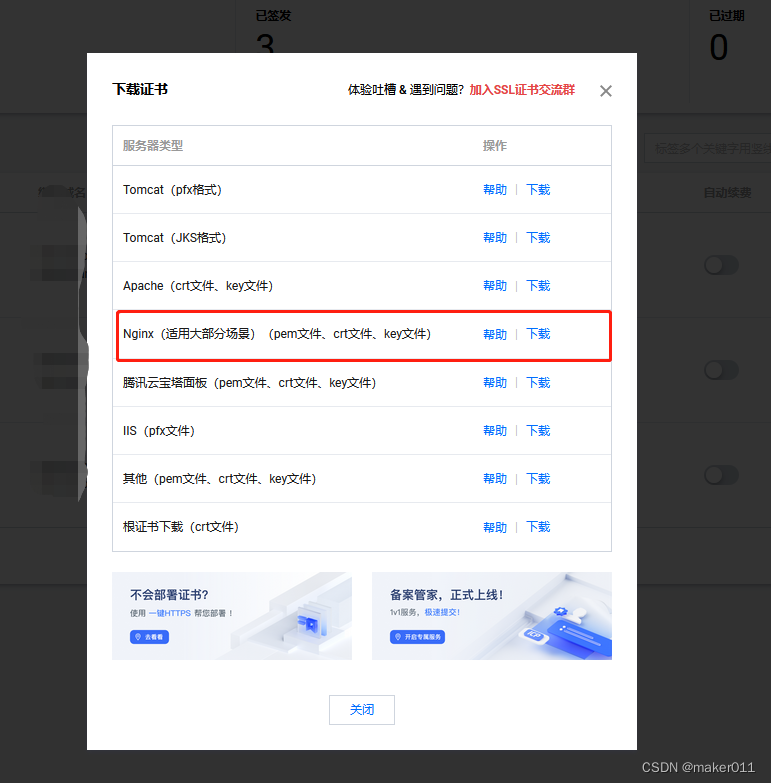Select the Tomcat (JKS格式) row text
Image resolution: width=771 pixels, height=783 pixels.
point(175,238)
